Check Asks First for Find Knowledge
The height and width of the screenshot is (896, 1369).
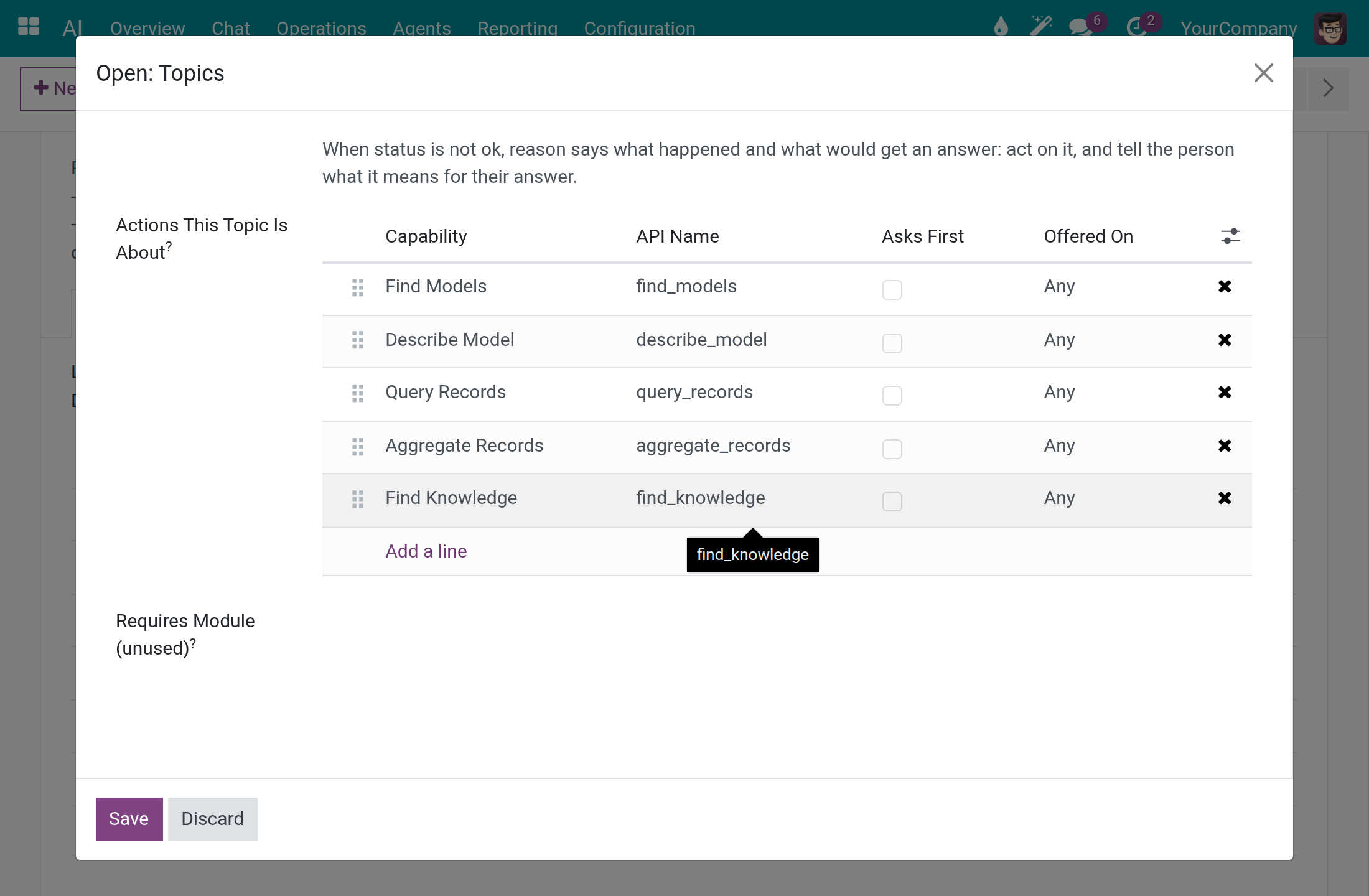[x=892, y=501]
